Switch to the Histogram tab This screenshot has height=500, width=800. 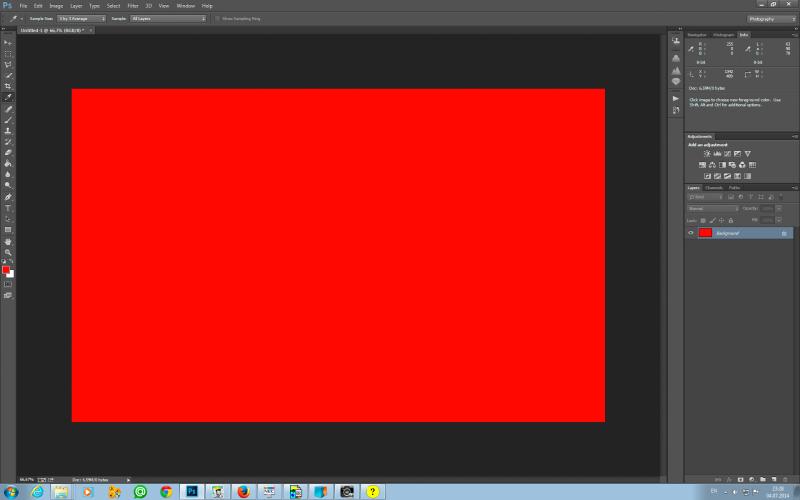pyautogui.click(x=723, y=35)
